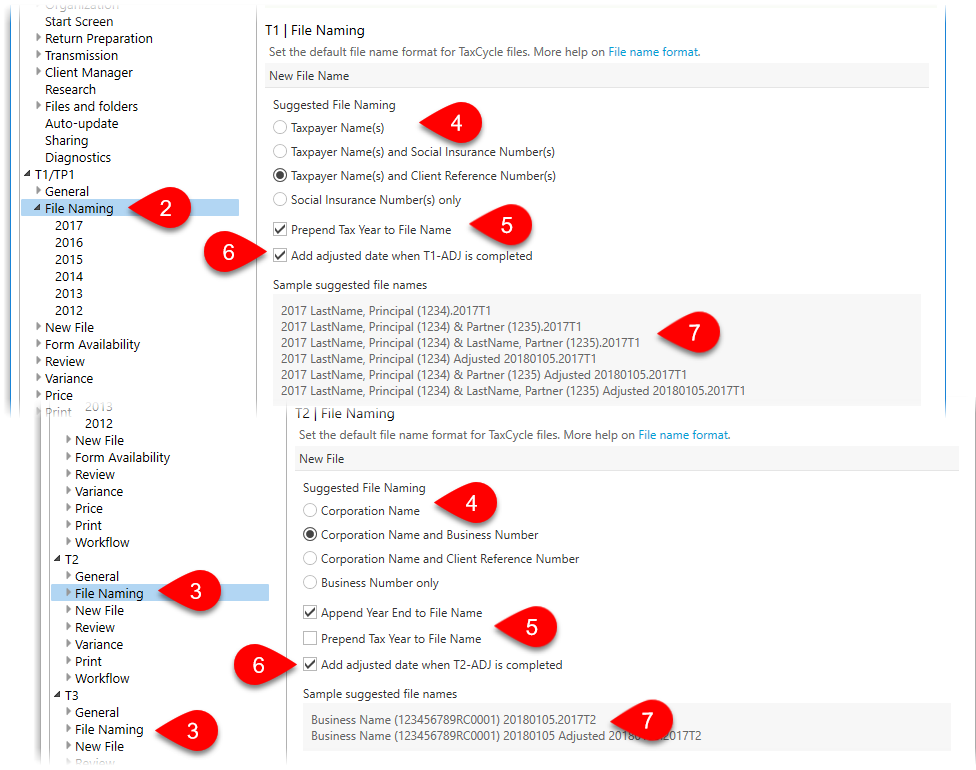Select Corporation Name and Client Reference Number
This screenshot has height=770, width=976.
pos(310,558)
